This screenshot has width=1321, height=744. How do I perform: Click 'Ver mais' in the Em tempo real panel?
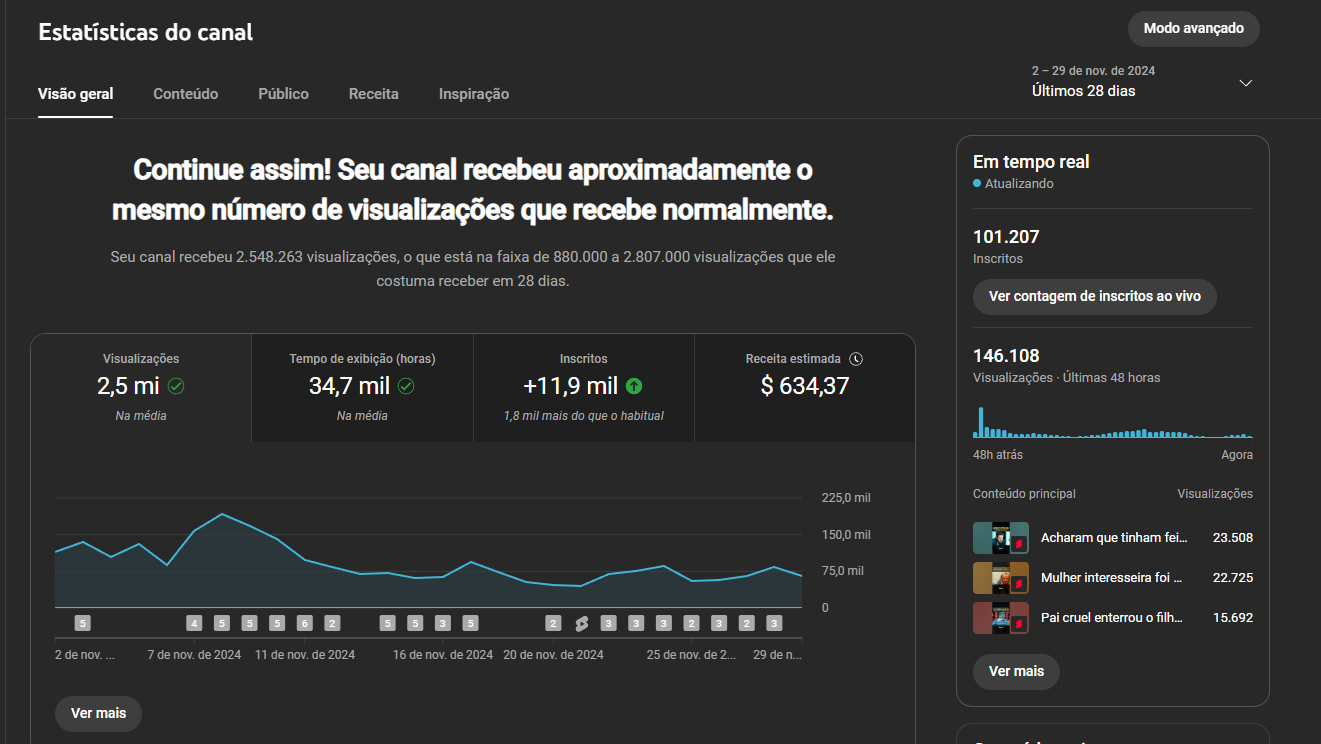point(1016,672)
